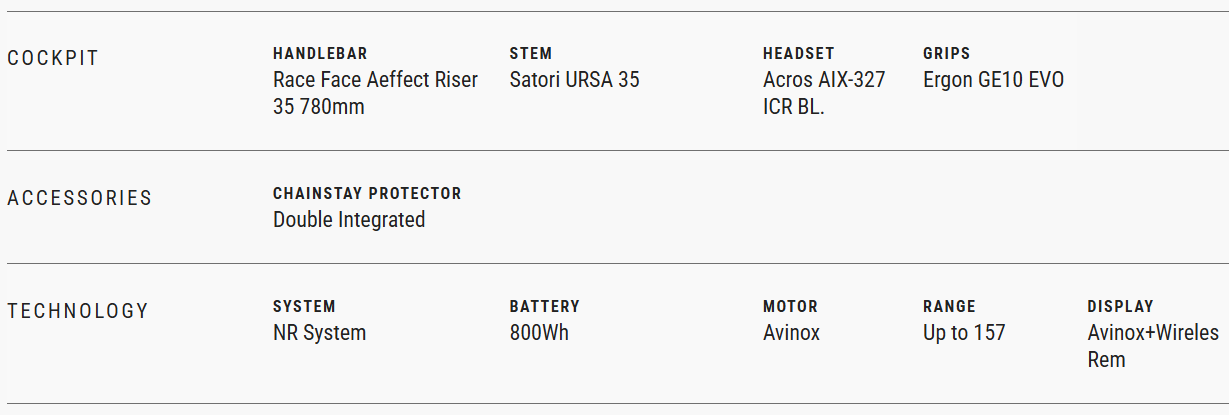Click the MOTOR spec label
Screen dimensions: 1229x415
[790, 307]
